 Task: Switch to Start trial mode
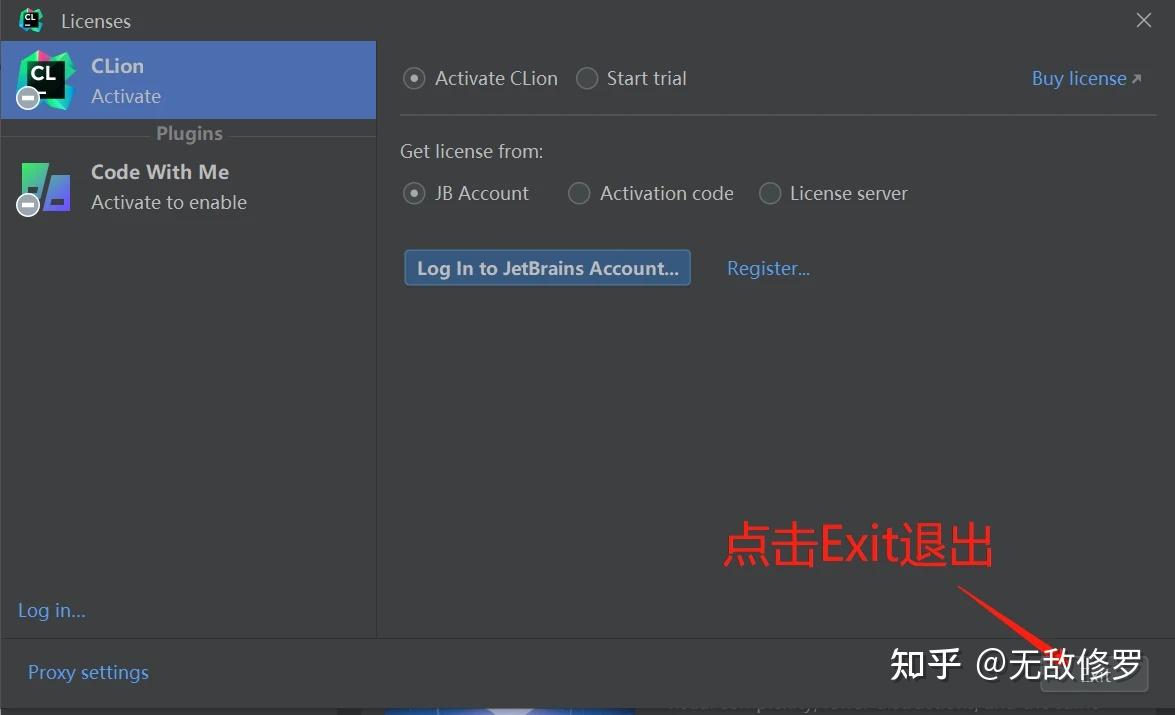[x=587, y=78]
